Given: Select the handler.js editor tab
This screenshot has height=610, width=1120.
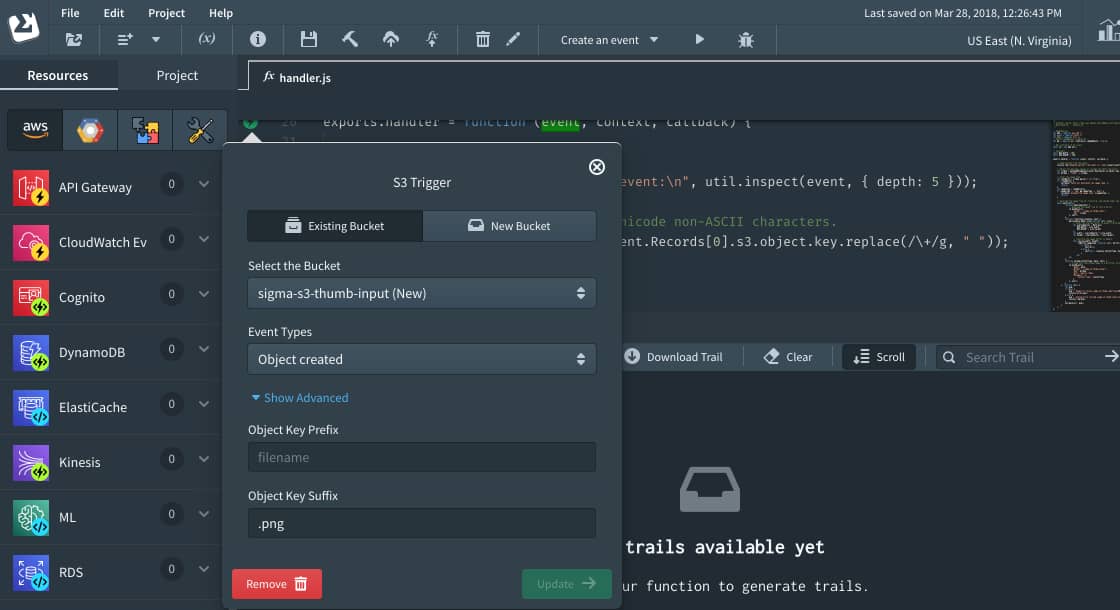Looking at the screenshot, I should (297, 77).
